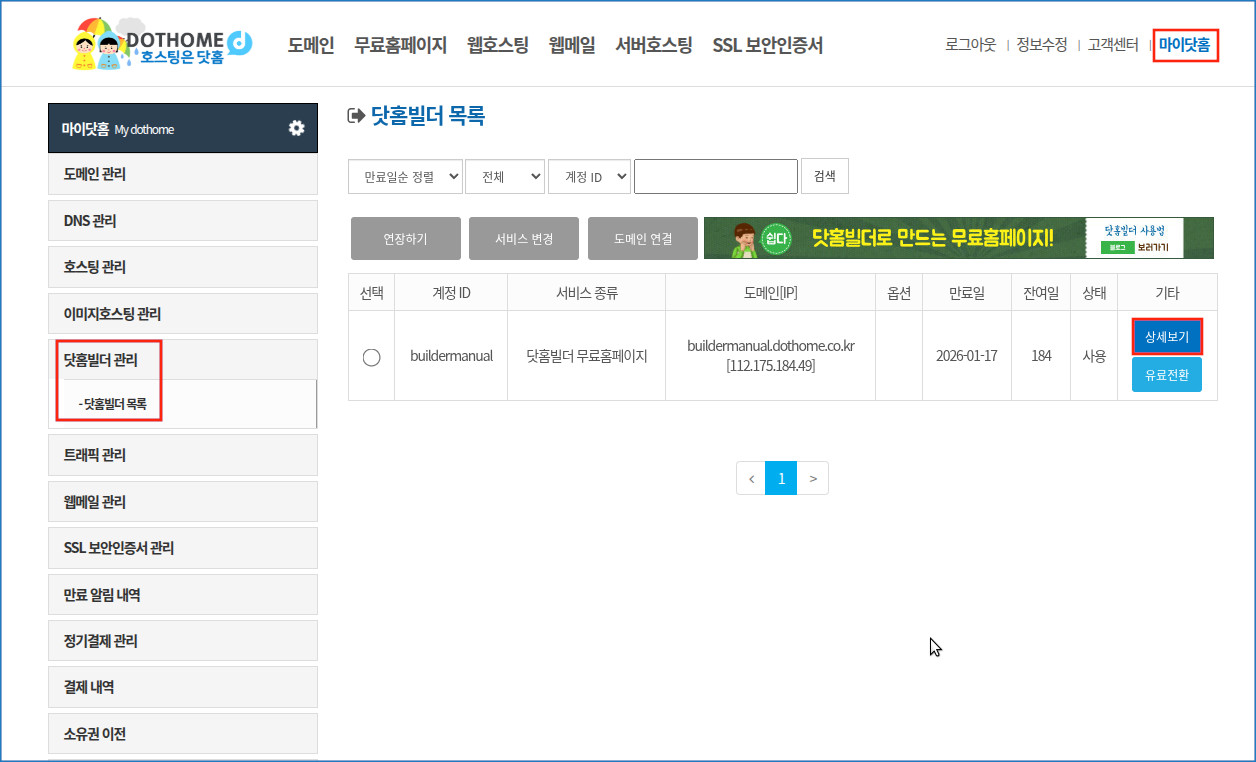This screenshot has height=762, width=1256.
Task: Expand 닷홈빌더 관리 in sidebar
Action: coord(183,360)
